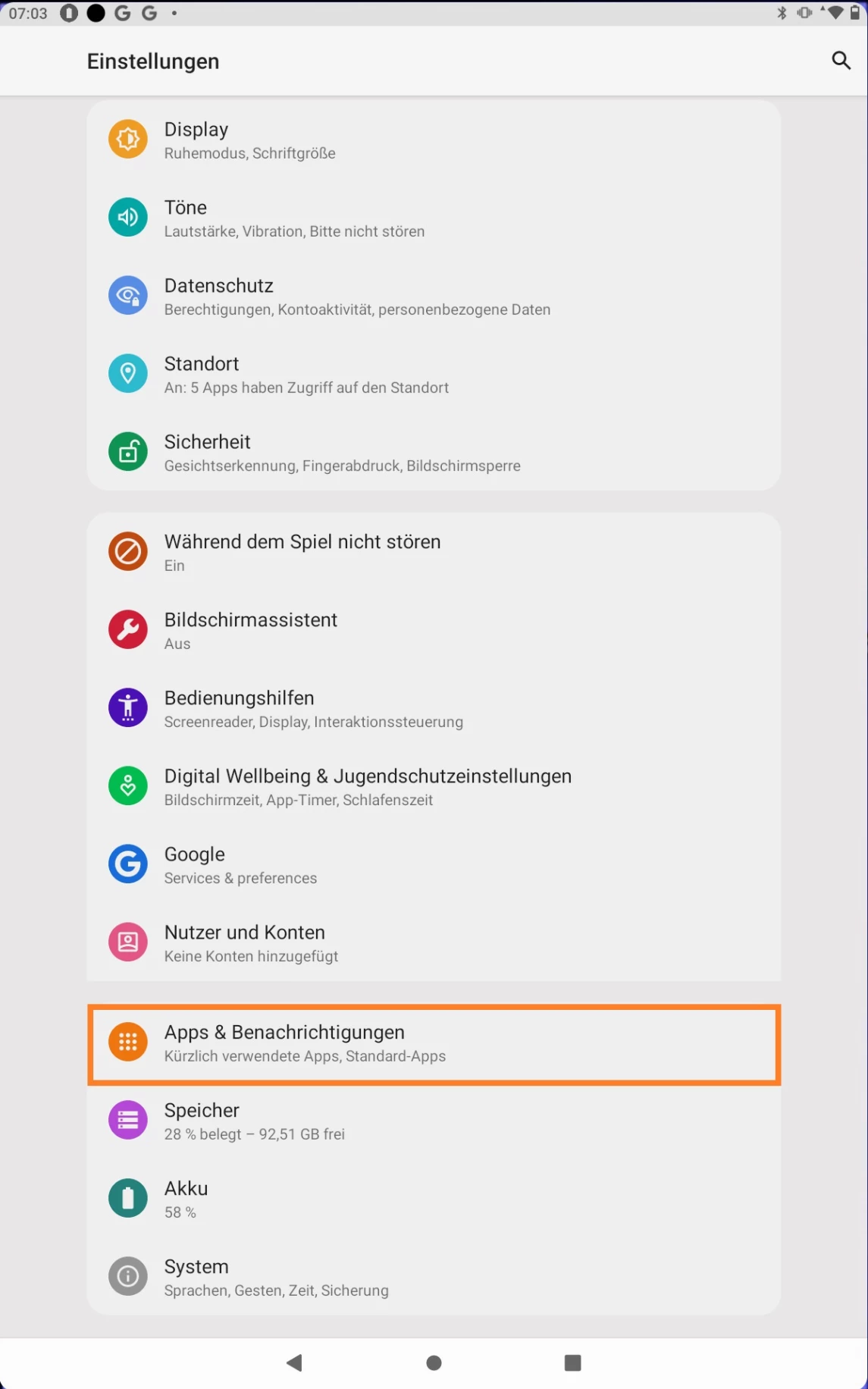
Task: Tap the orange Display brightness icon
Action: (x=128, y=140)
